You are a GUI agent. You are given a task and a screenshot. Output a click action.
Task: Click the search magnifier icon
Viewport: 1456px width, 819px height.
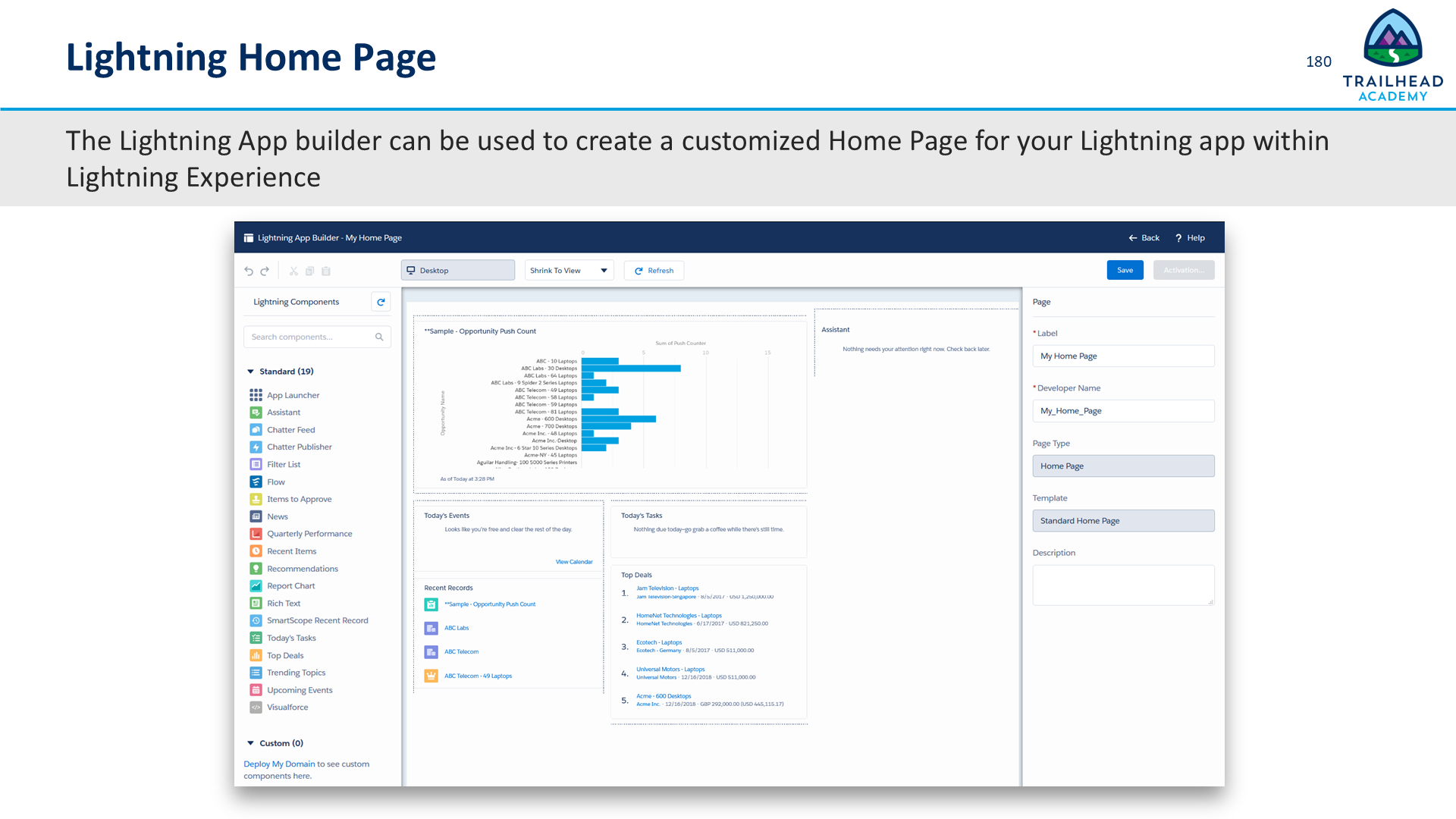tap(379, 337)
